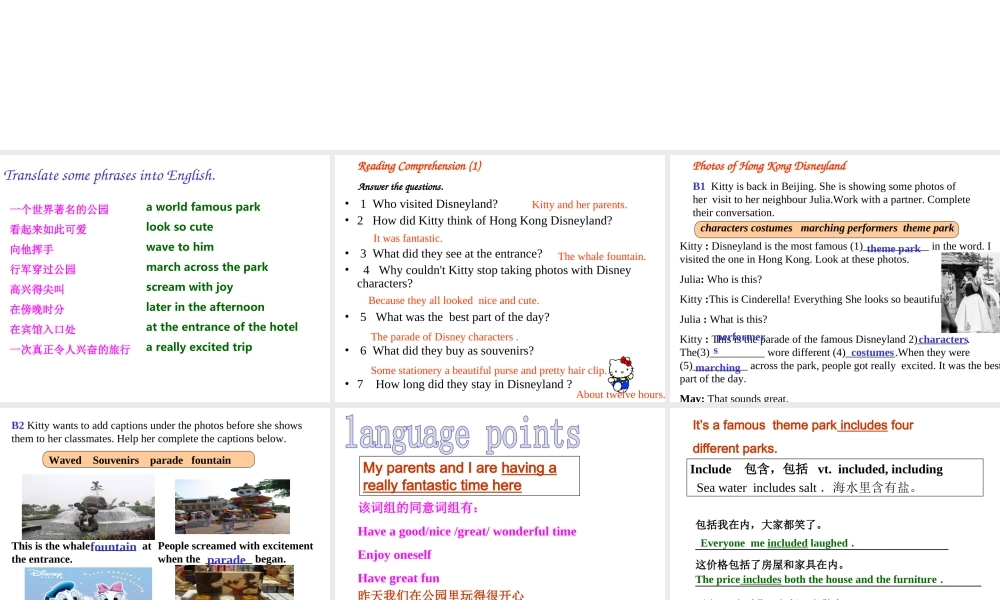The width and height of the screenshot is (1000, 600).
Task: Click the sentence 'Everyone me included laughed'
Action: pyautogui.click(x=777, y=543)
